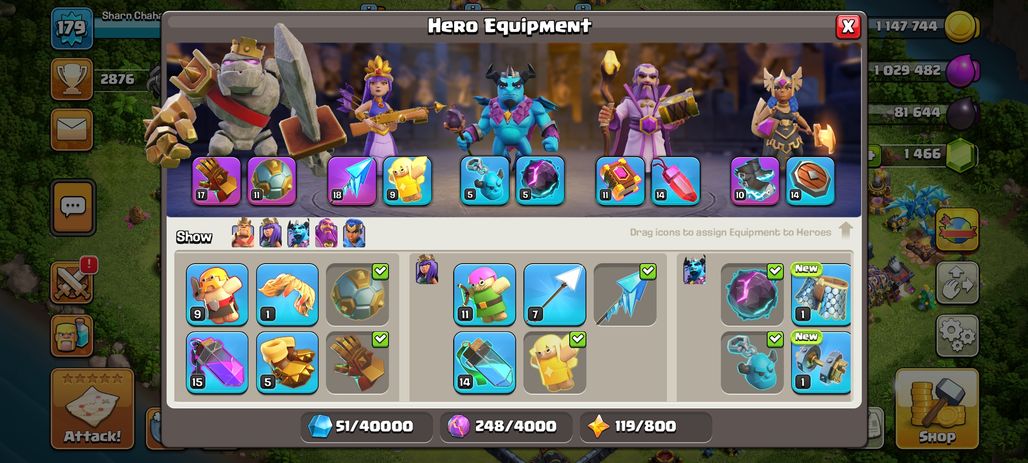Filter equipment by Barbarian King
The image size is (1028, 463).
[x=243, y=233]
